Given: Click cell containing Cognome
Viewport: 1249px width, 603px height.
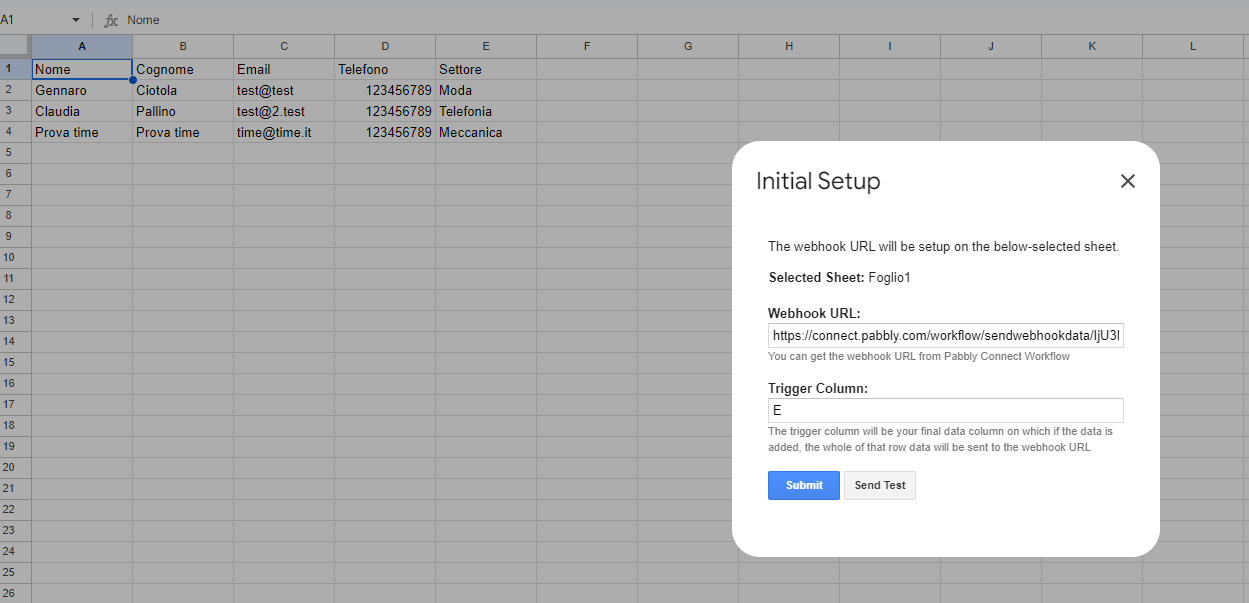Looking at the screenshot, I should tap(183, 69).
